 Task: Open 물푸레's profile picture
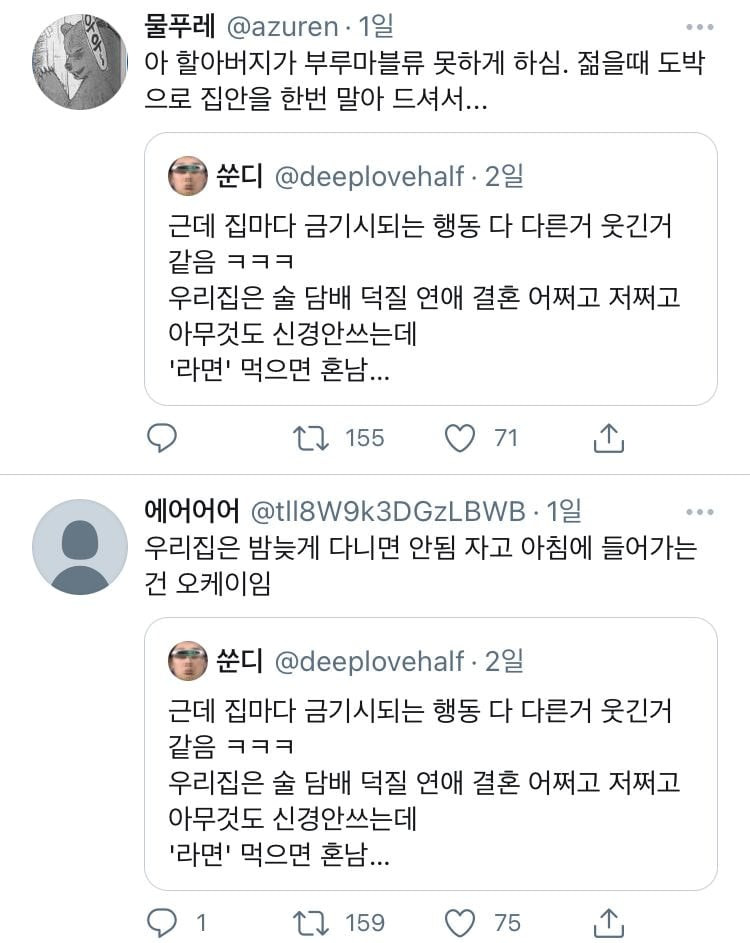[x=80, y=62]
